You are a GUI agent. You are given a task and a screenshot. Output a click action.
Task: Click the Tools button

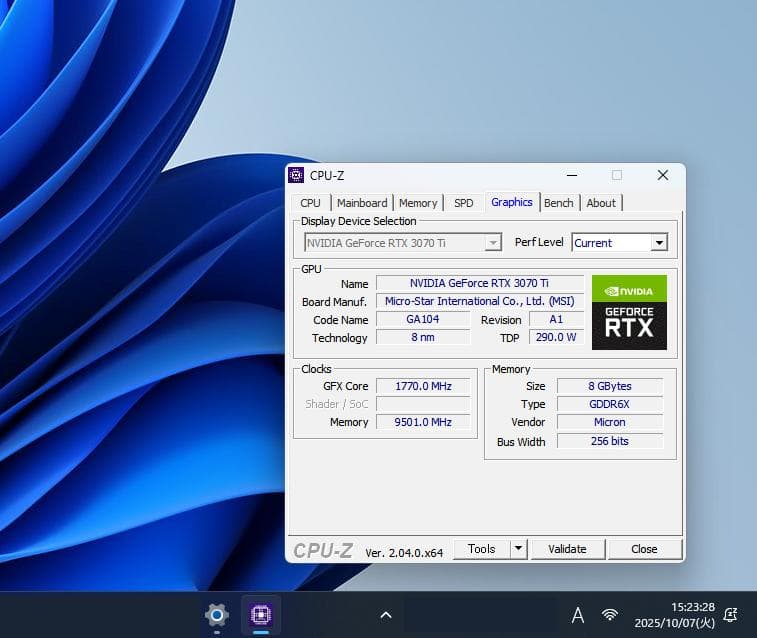(481, 549)
